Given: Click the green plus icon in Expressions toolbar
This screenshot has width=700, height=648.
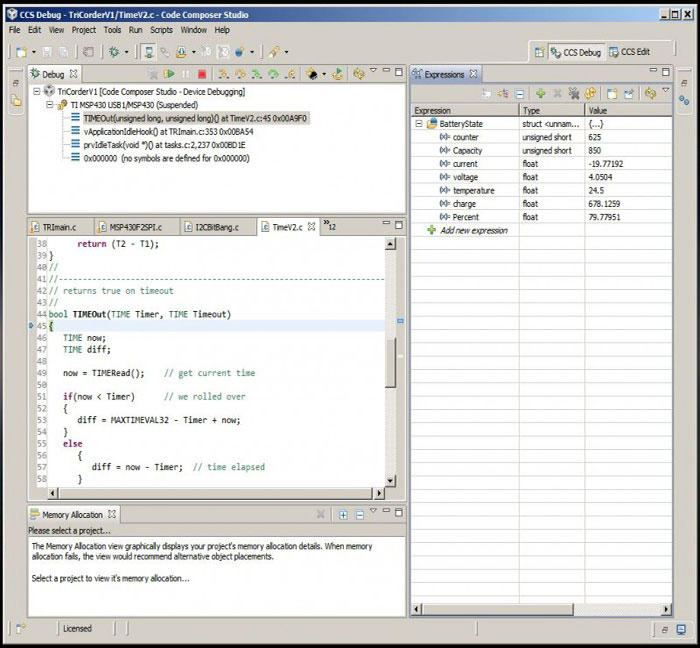Looking at the screenshot, I should (540, 93).
